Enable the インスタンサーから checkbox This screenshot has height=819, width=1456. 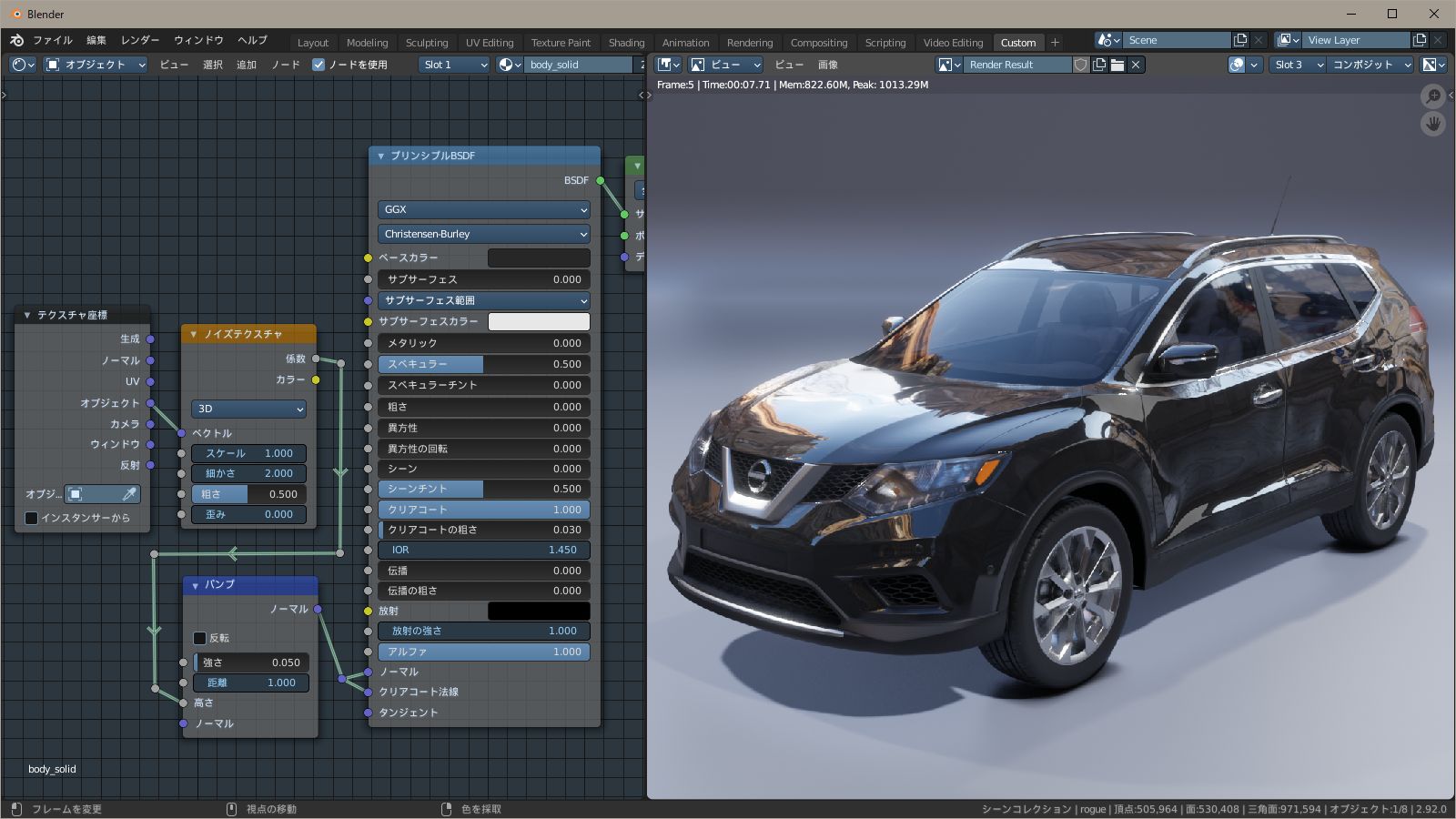31,518
